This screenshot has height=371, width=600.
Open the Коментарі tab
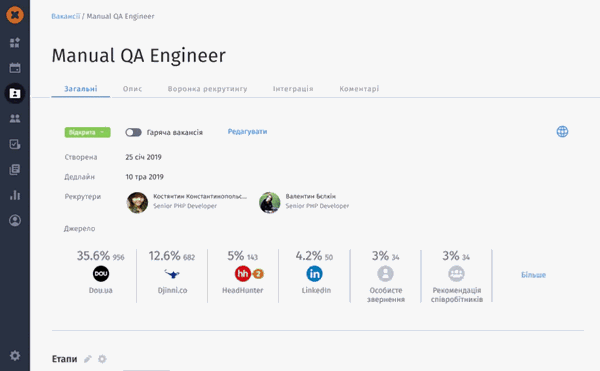coord(359,89)
